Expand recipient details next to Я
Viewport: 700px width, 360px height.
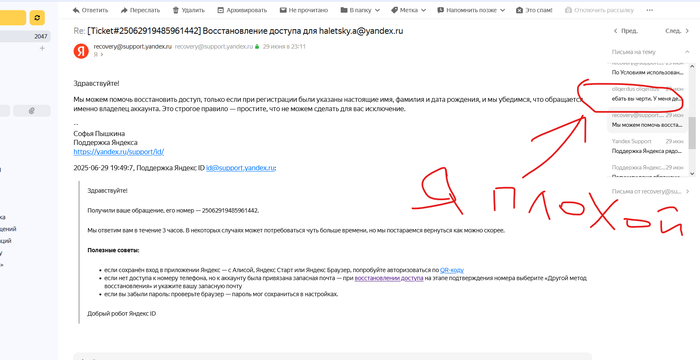click(x=102, y=54)
